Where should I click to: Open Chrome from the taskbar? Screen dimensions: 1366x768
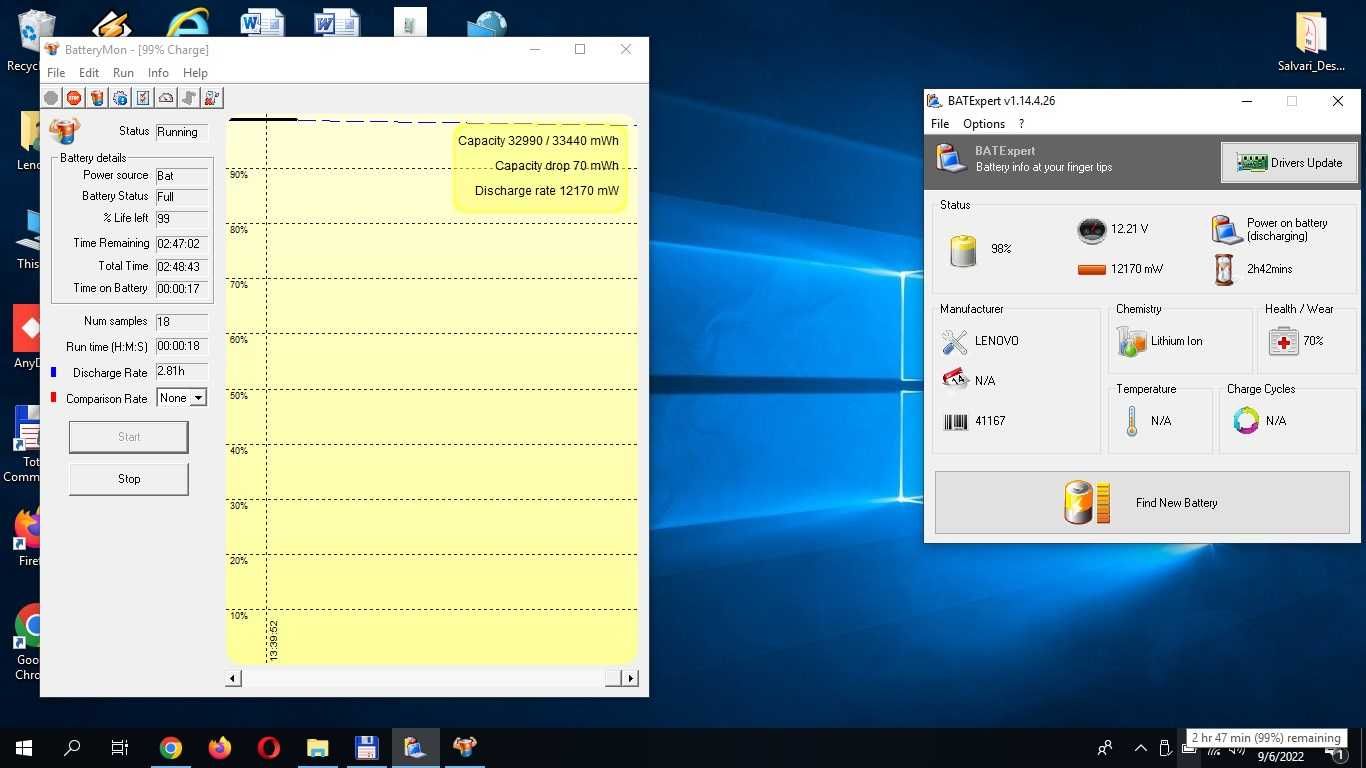click(x=171, y=747)
